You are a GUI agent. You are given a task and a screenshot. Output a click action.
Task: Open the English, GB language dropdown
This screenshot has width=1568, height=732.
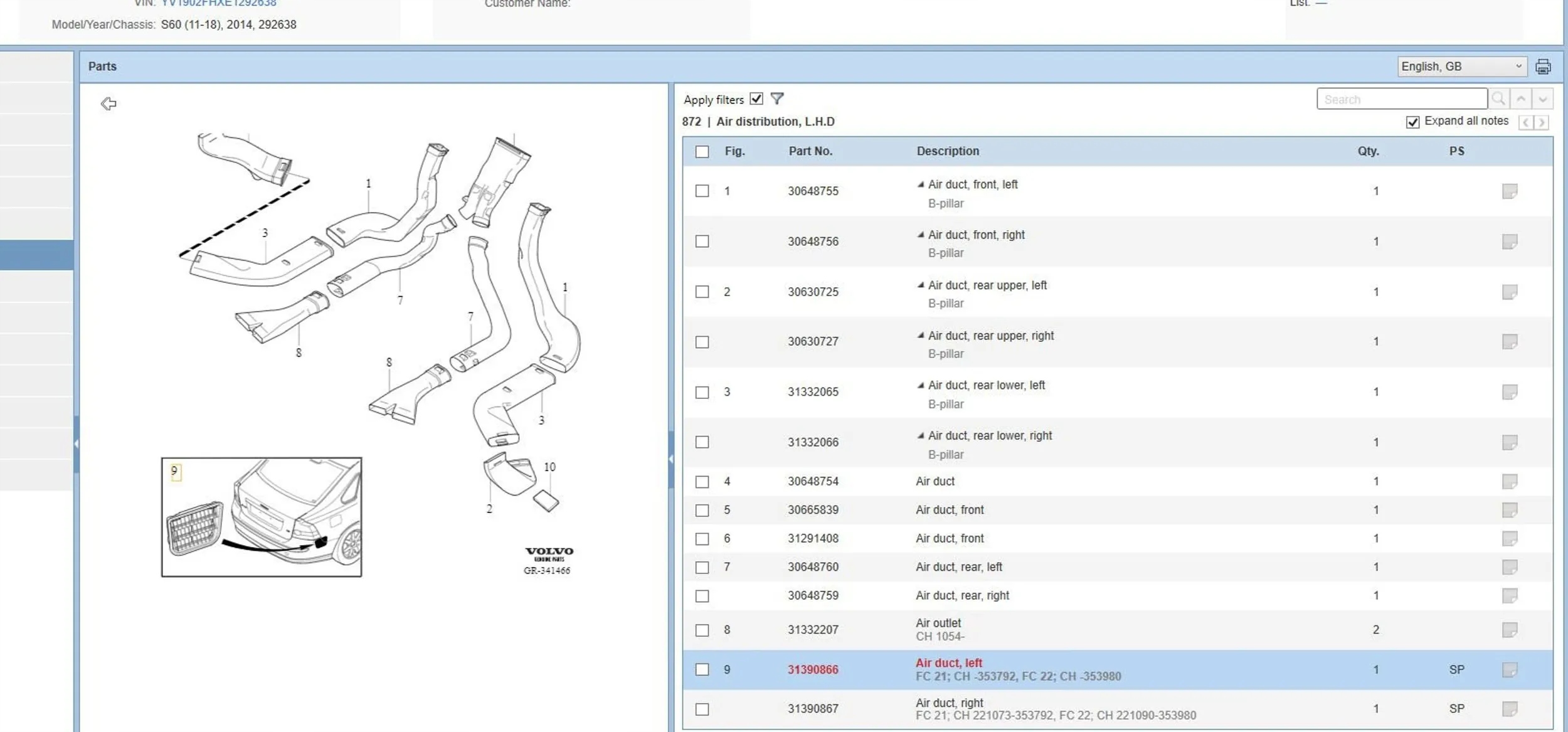[1461, 66]
